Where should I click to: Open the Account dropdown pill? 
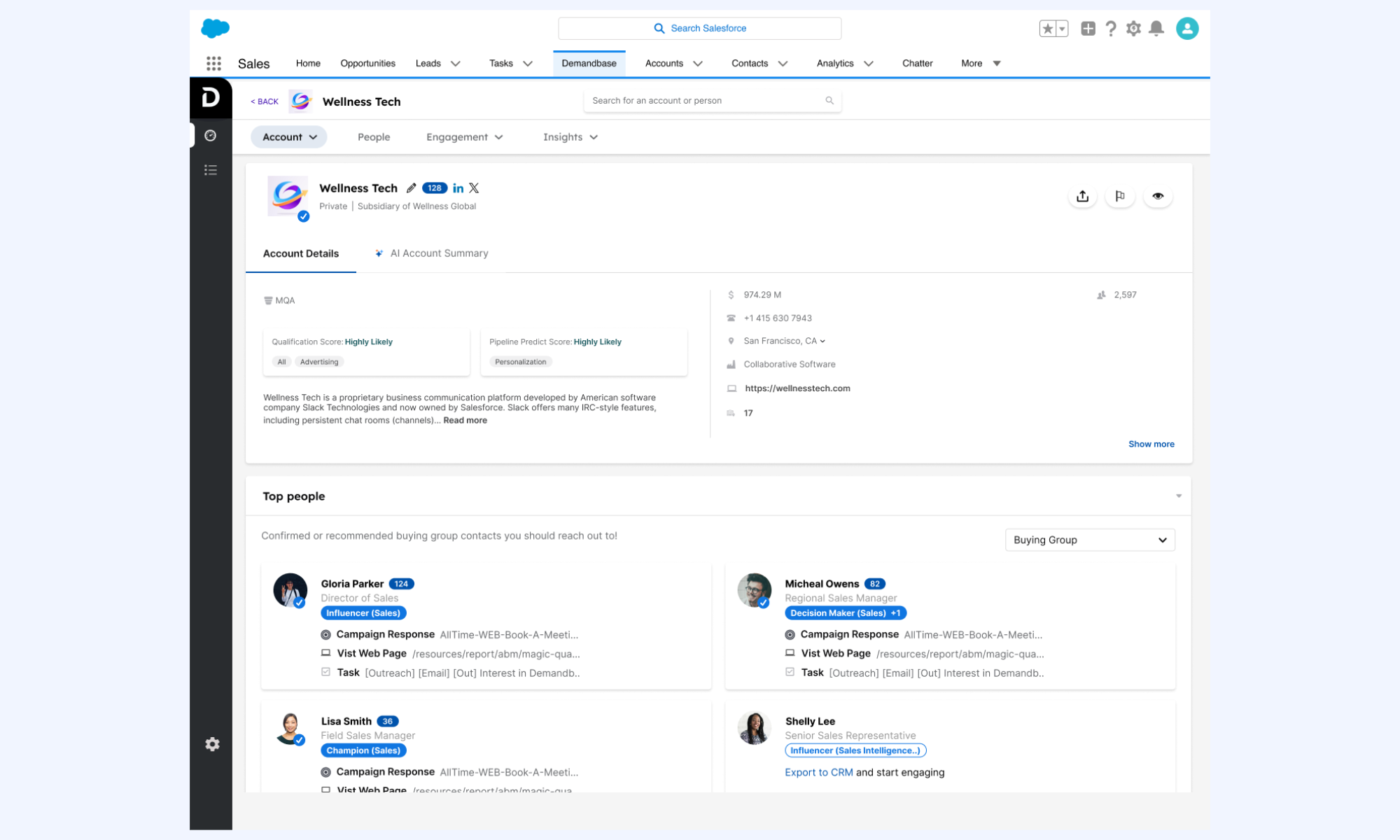289,137
